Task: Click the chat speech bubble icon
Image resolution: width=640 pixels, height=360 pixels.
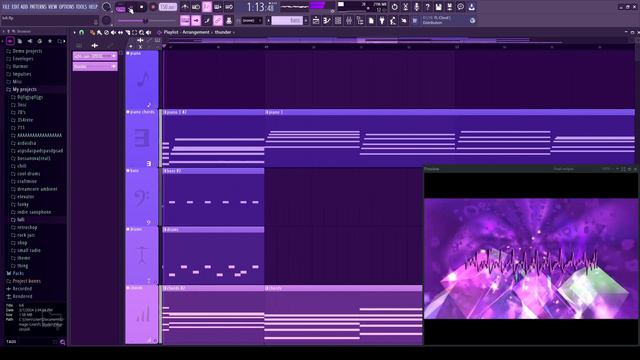Action: pos(460,7)
